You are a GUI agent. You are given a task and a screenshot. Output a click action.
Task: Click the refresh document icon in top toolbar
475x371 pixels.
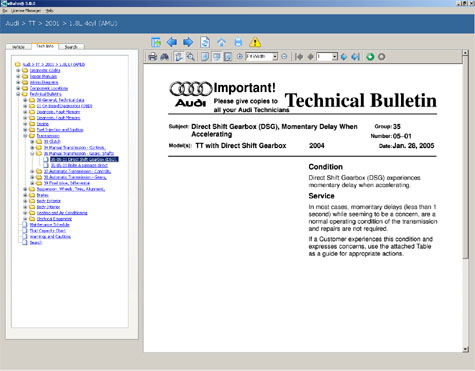tap(205, 42)
